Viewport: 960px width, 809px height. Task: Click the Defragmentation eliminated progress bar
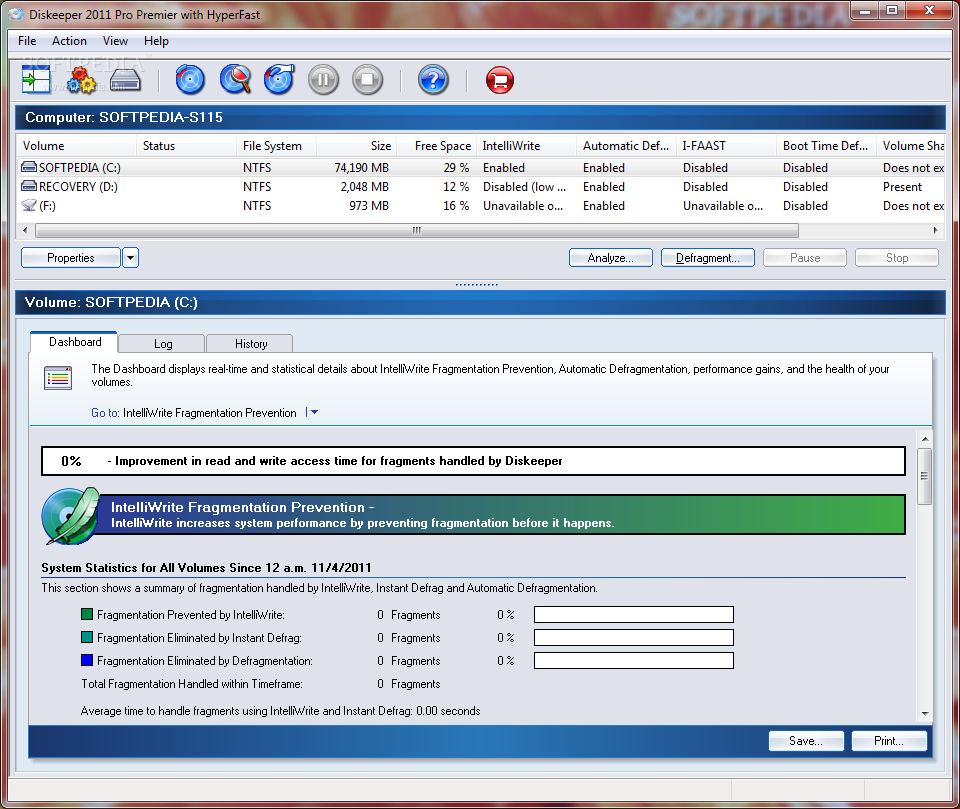[x=634, y=660]
